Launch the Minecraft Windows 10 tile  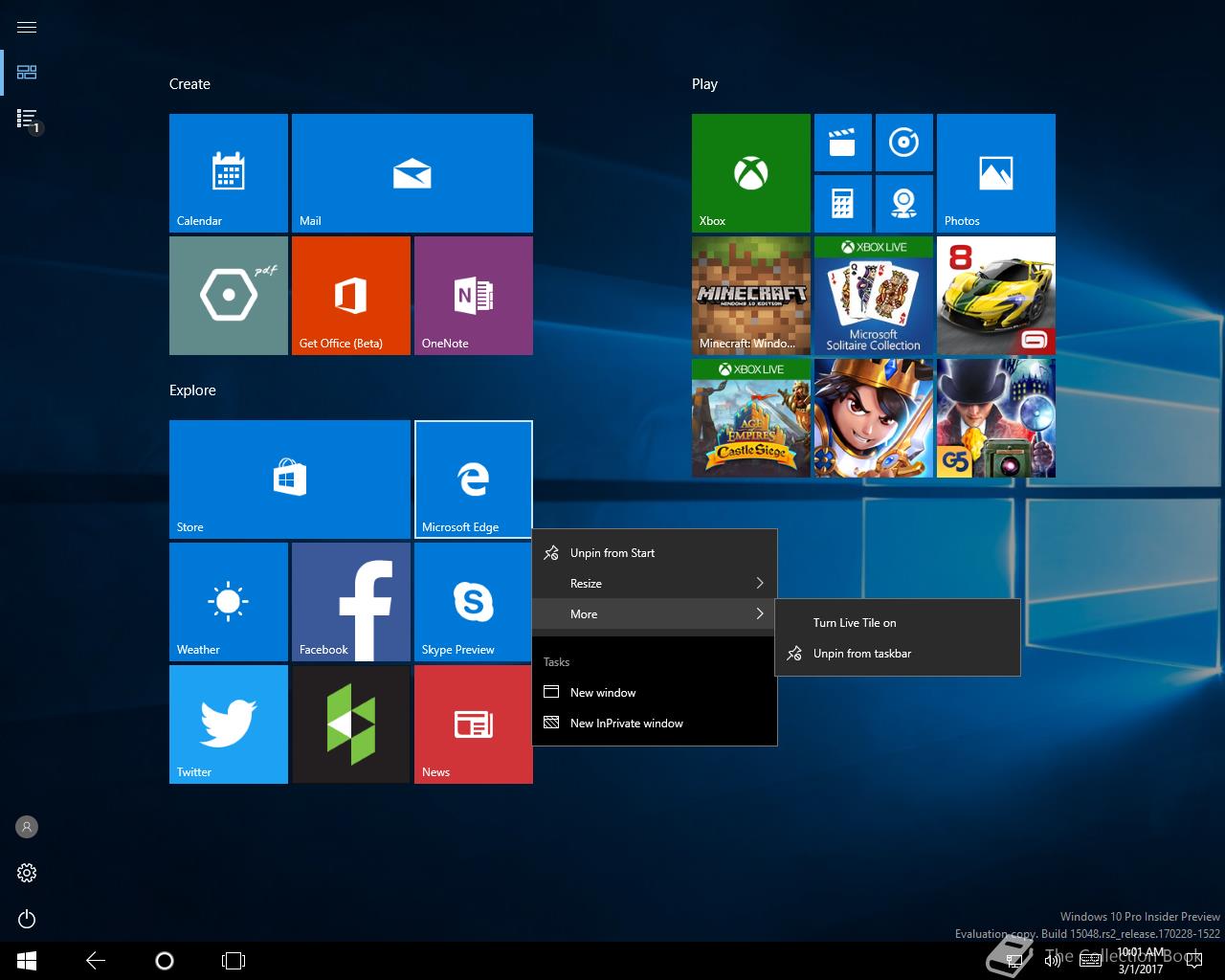click(751, 296)
